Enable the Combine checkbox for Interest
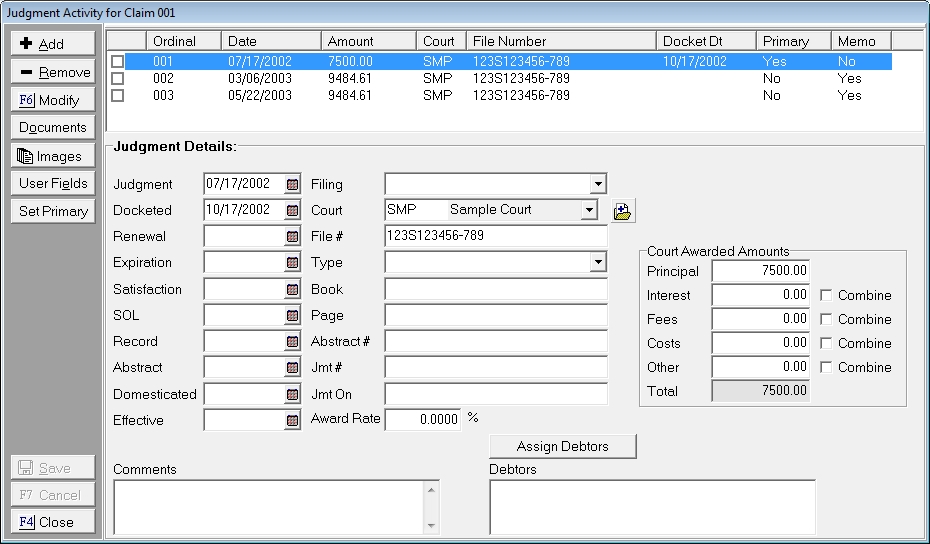This screenshot has width=930, height=544. (x=826, y=296)
